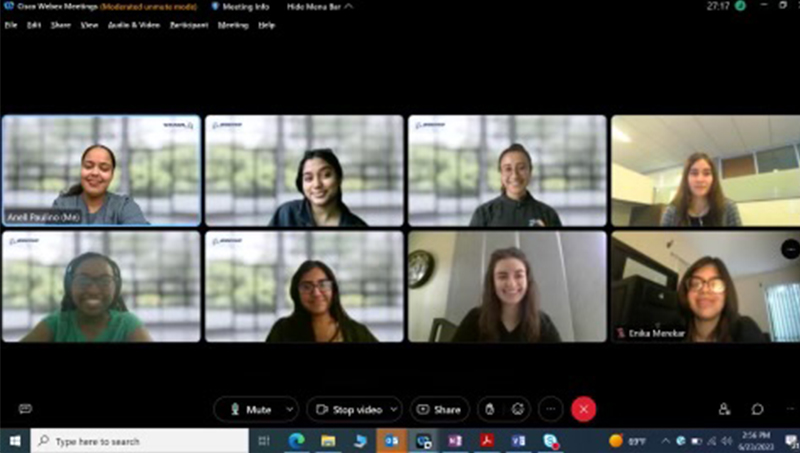Open File Explorer from taskbar
Screen dimensions: 800x453
328,441
